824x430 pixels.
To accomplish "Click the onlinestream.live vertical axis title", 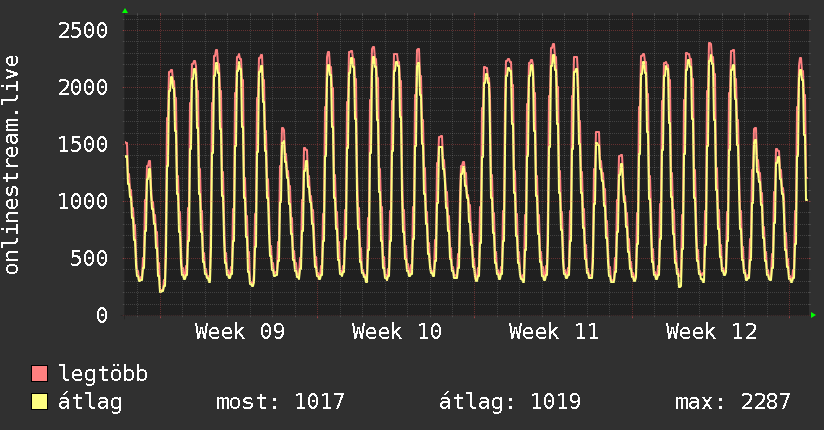I will 13,167.
